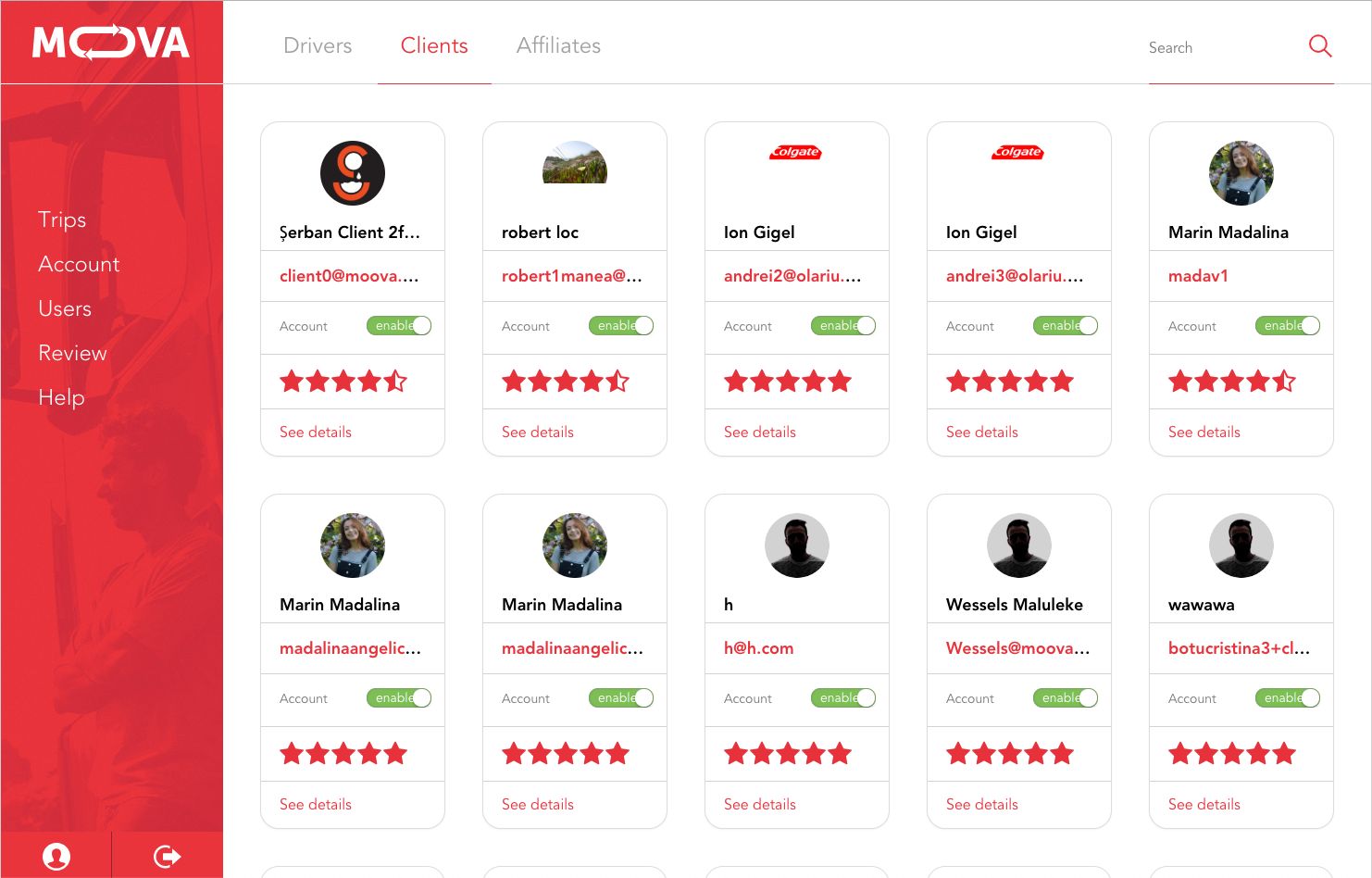Click the logout icon in sidebar
Image resolution: width=1372 pixels, height=878 pixels.
pyautogui.click(x=167, y=856)
